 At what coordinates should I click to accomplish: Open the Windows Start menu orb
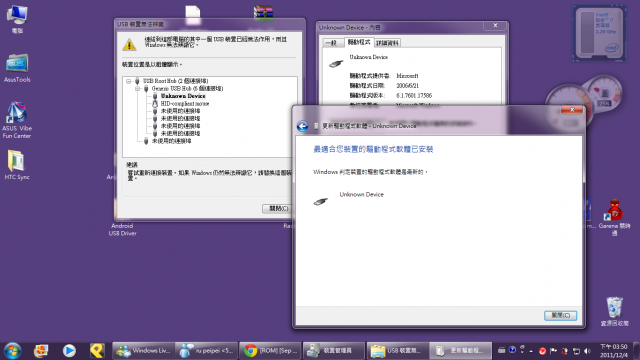pyautogui.click(x=12, y=351)
